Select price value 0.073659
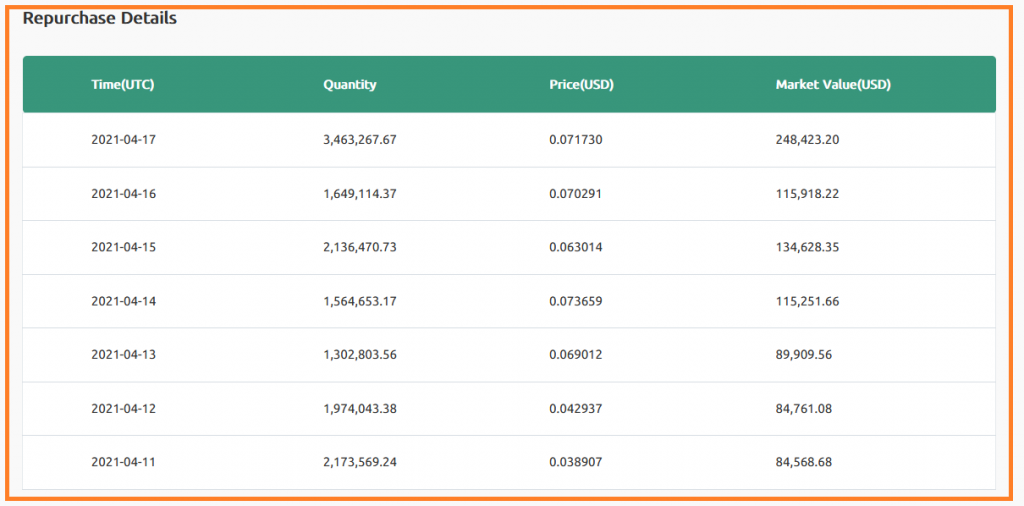 click(576, 301)
